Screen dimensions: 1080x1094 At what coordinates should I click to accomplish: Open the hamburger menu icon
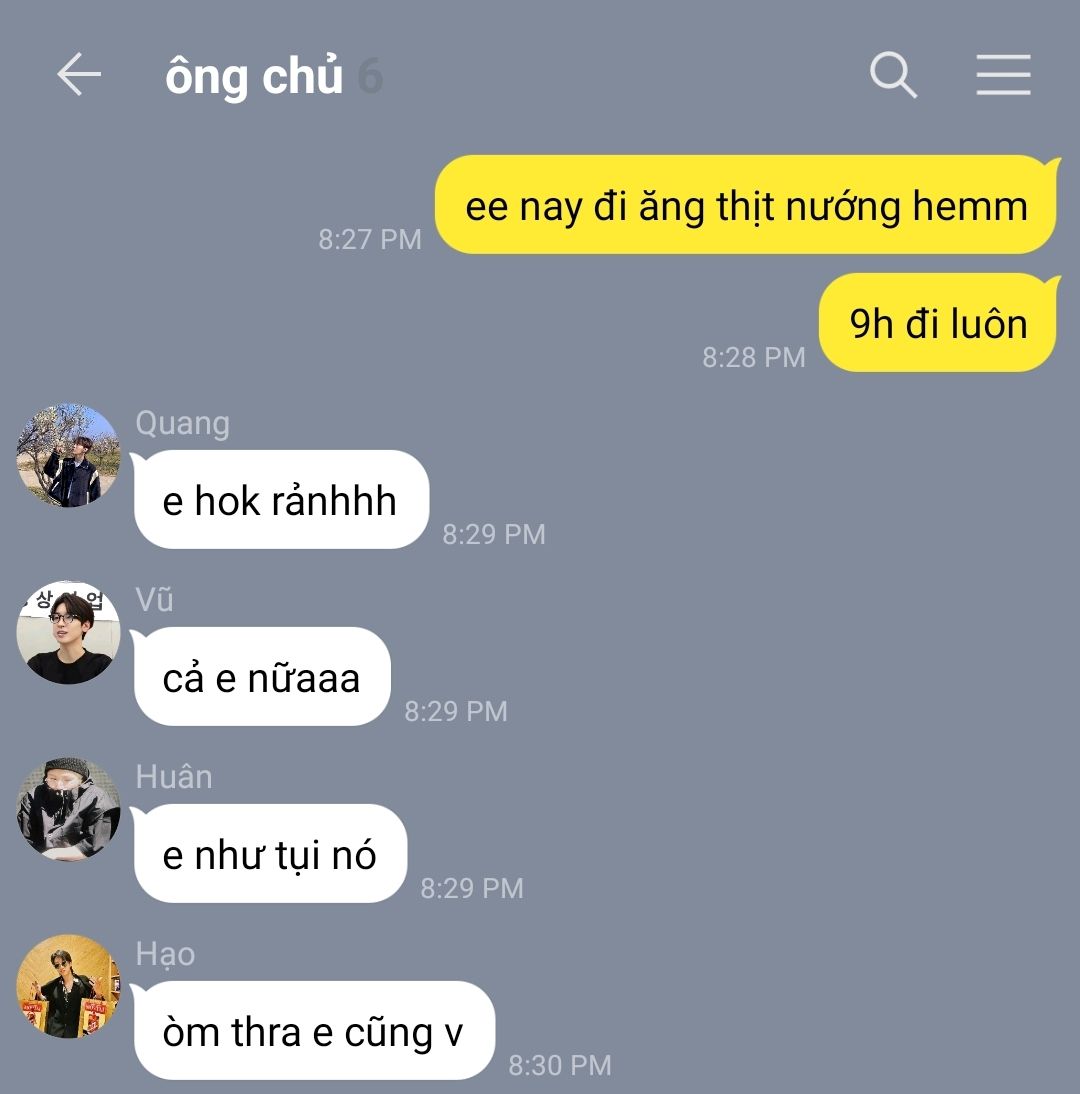[1003, 74]
